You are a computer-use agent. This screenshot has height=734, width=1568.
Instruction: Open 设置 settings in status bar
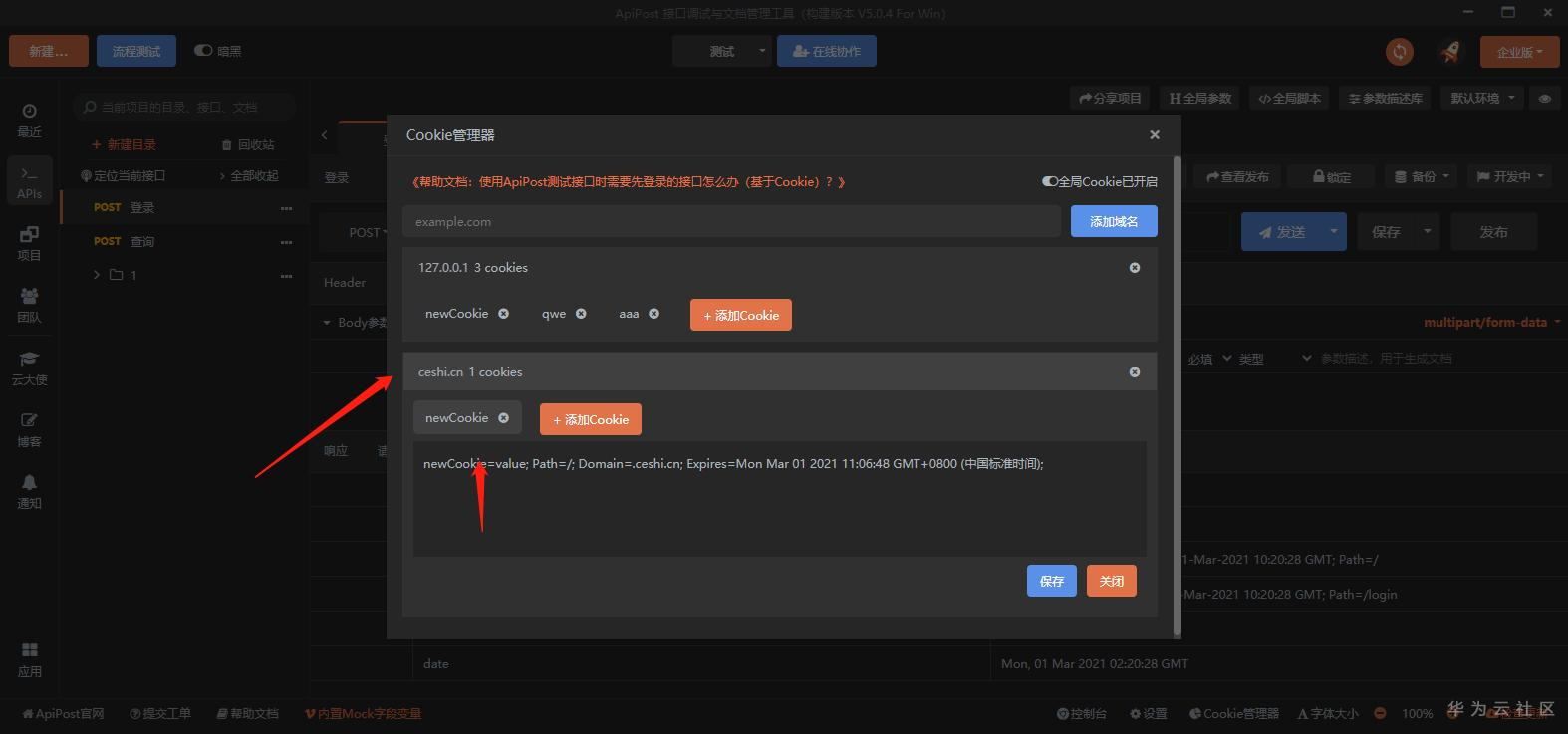click(x=1148, y=714)
